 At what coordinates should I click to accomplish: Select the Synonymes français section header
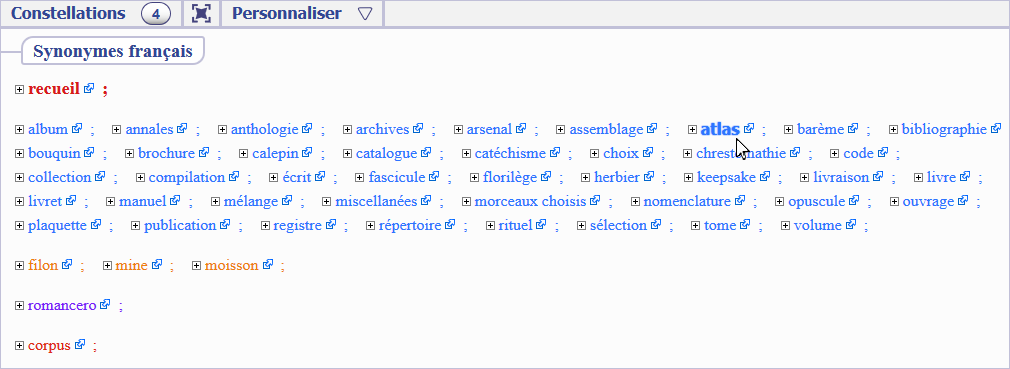pos(113,51)
